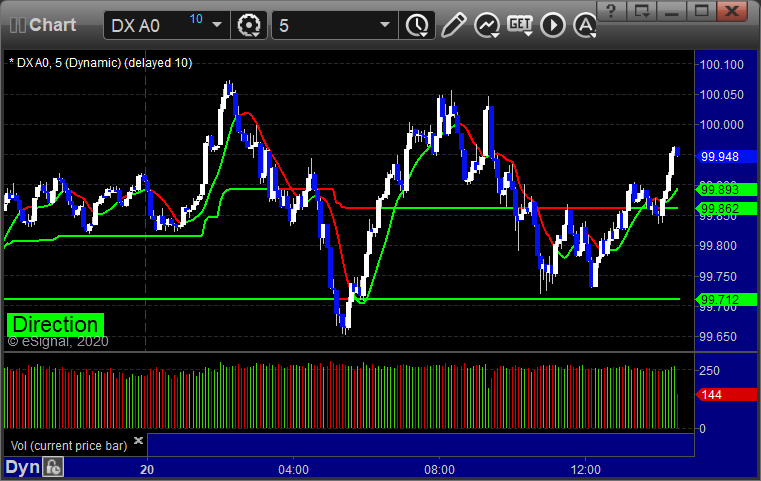Start bar replay with play icon
The height and width of the screenshot is (481, 761).
click(553, 25)
